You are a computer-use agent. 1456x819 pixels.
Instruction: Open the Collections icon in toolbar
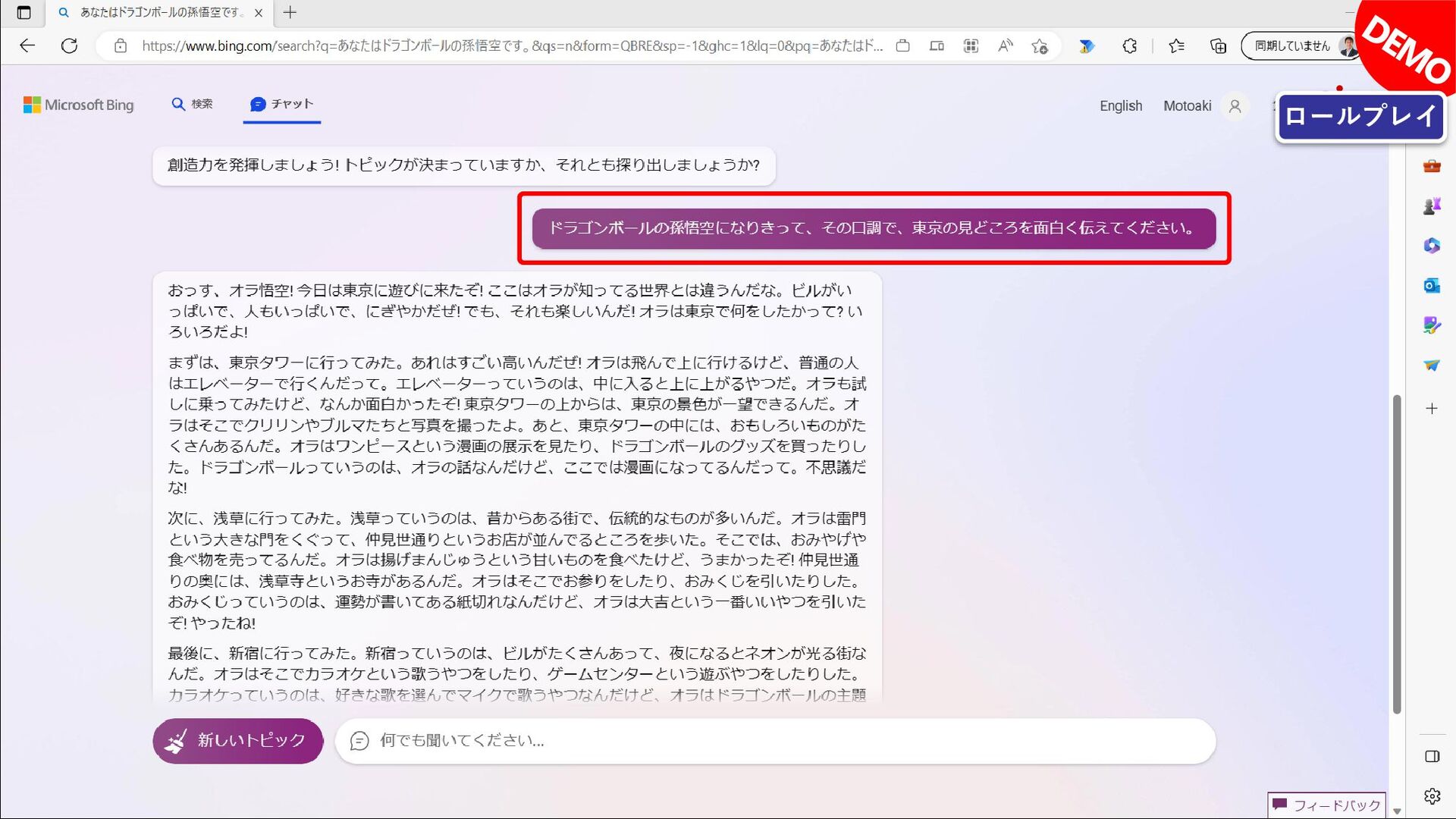[1218, 45]
